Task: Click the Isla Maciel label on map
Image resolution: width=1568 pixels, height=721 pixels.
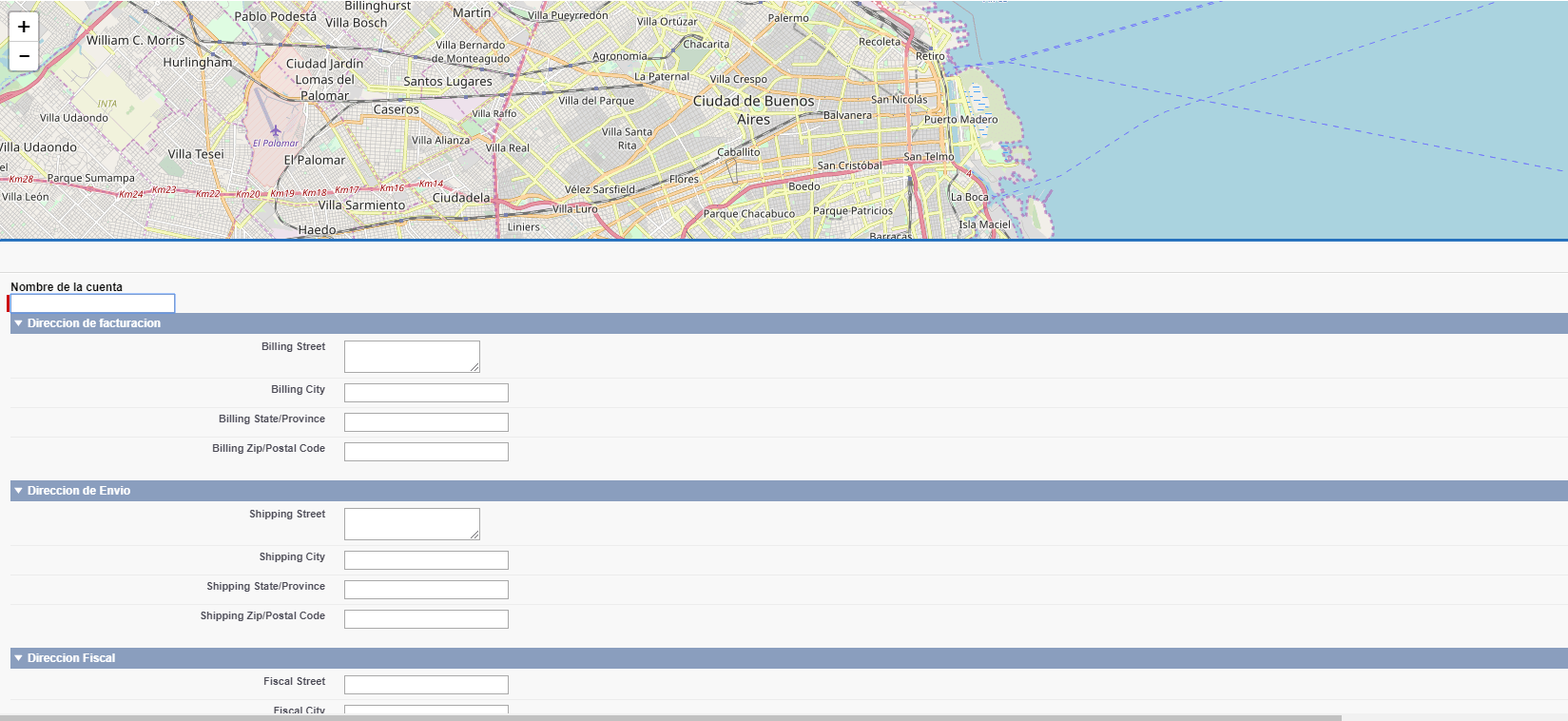Action: pos(985,224)
